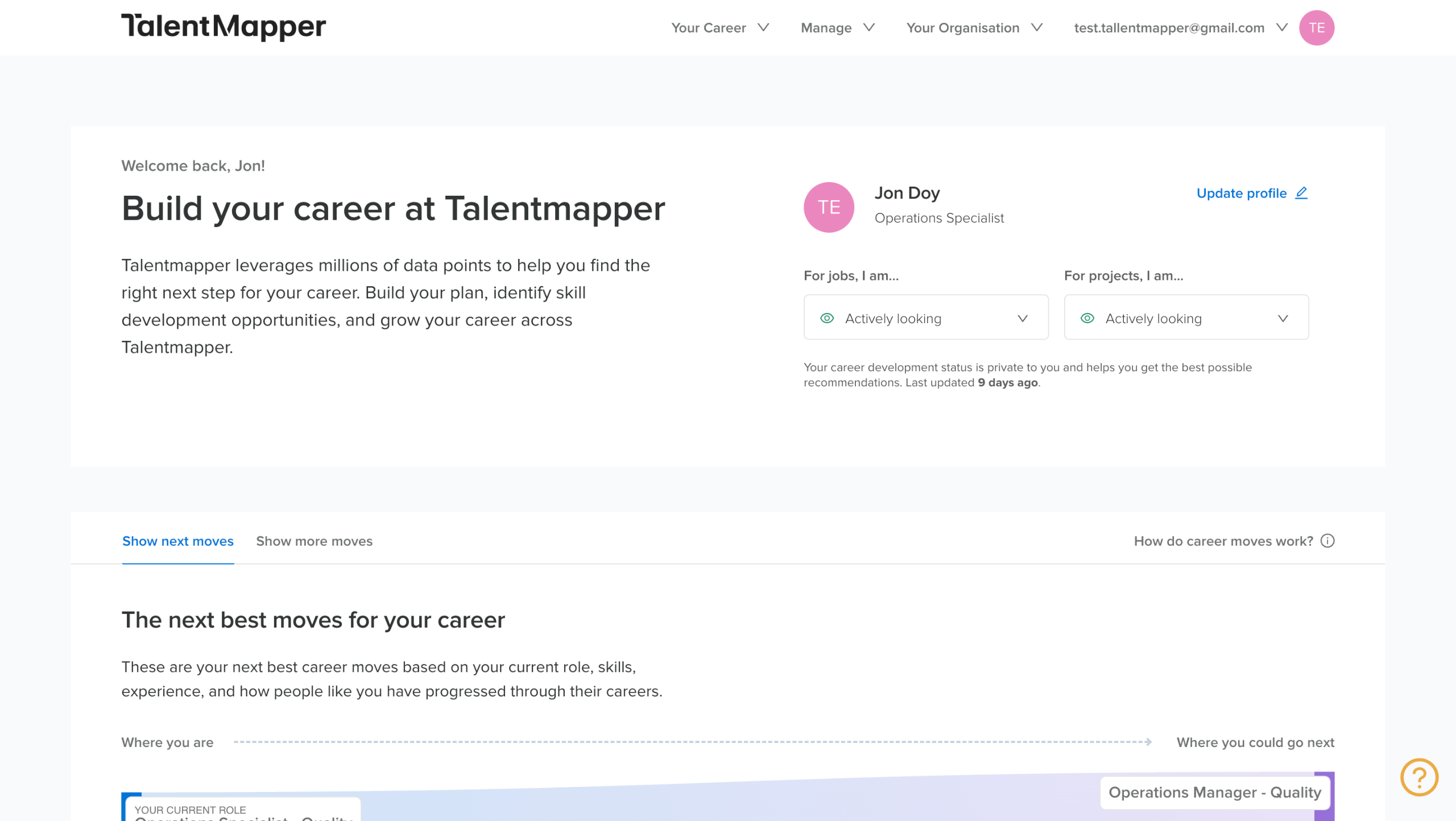This screenshot has height=821, width=1456.
Task: Expand the Your Career menu
Action: [x=719, y=28]
